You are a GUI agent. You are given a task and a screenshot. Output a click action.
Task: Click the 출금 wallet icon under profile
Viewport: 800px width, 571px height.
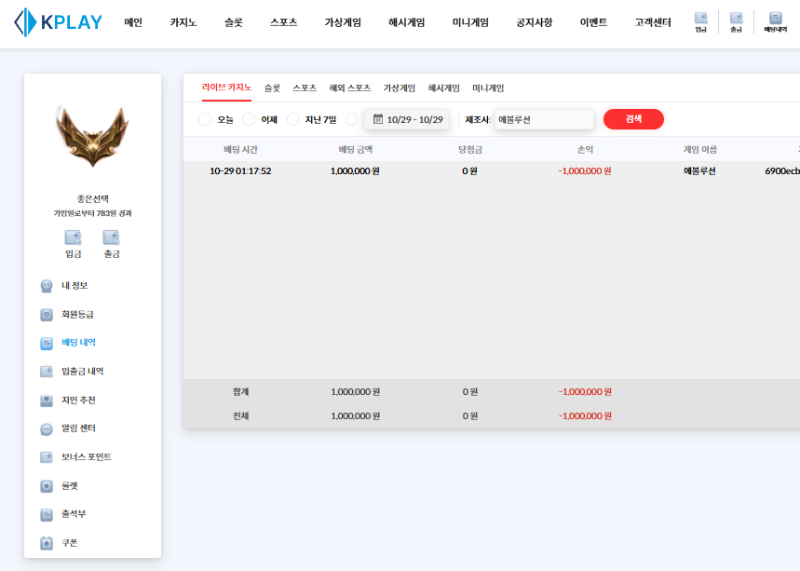click(x=111, y=239)
